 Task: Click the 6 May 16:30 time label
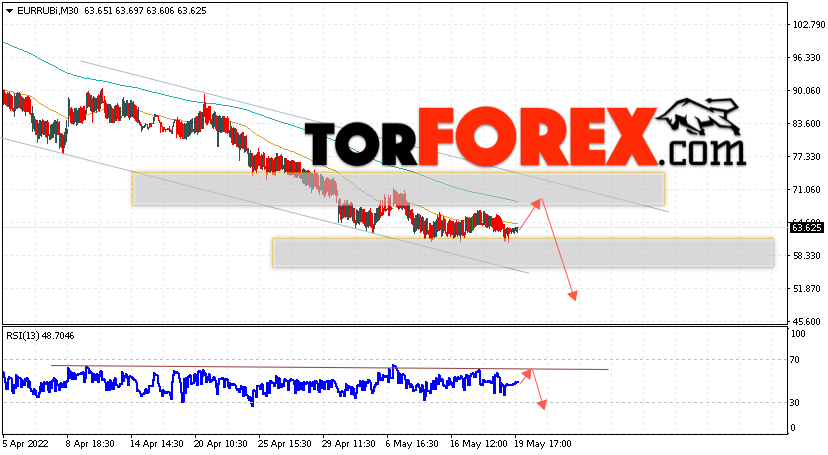412,444
